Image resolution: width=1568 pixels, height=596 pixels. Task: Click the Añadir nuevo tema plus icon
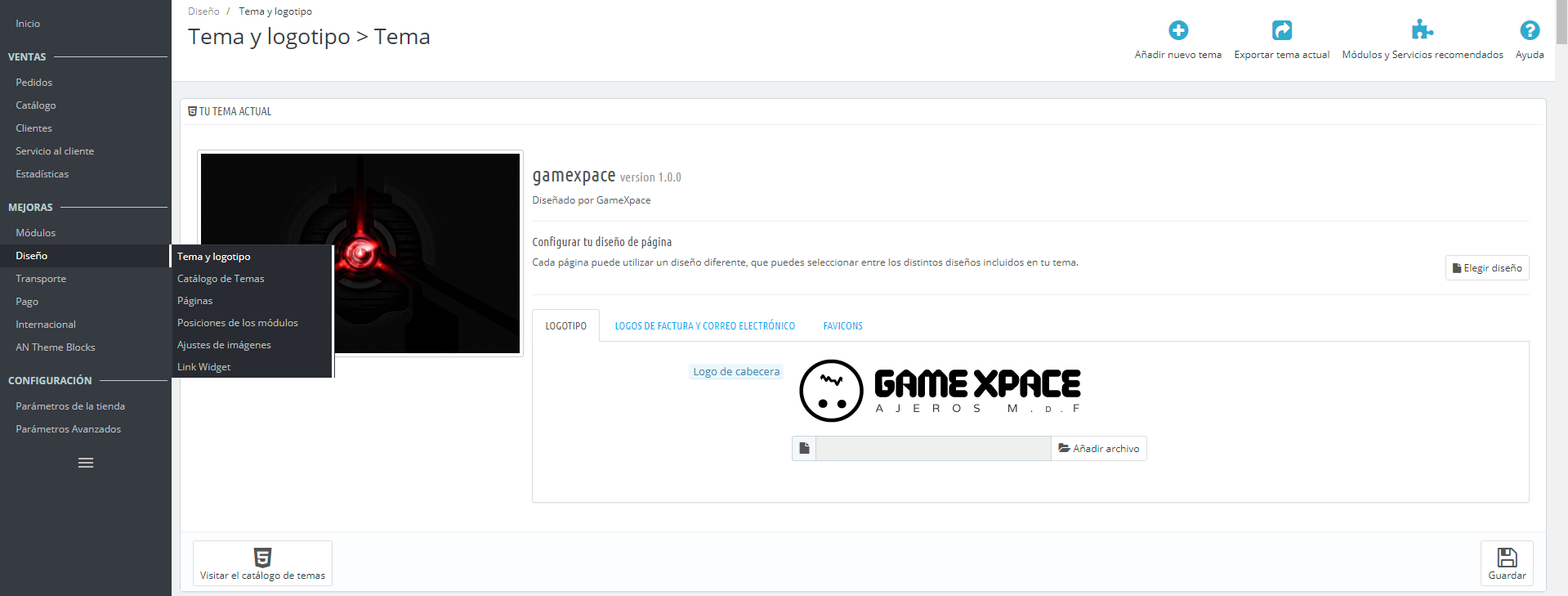tap(1178, 30)
